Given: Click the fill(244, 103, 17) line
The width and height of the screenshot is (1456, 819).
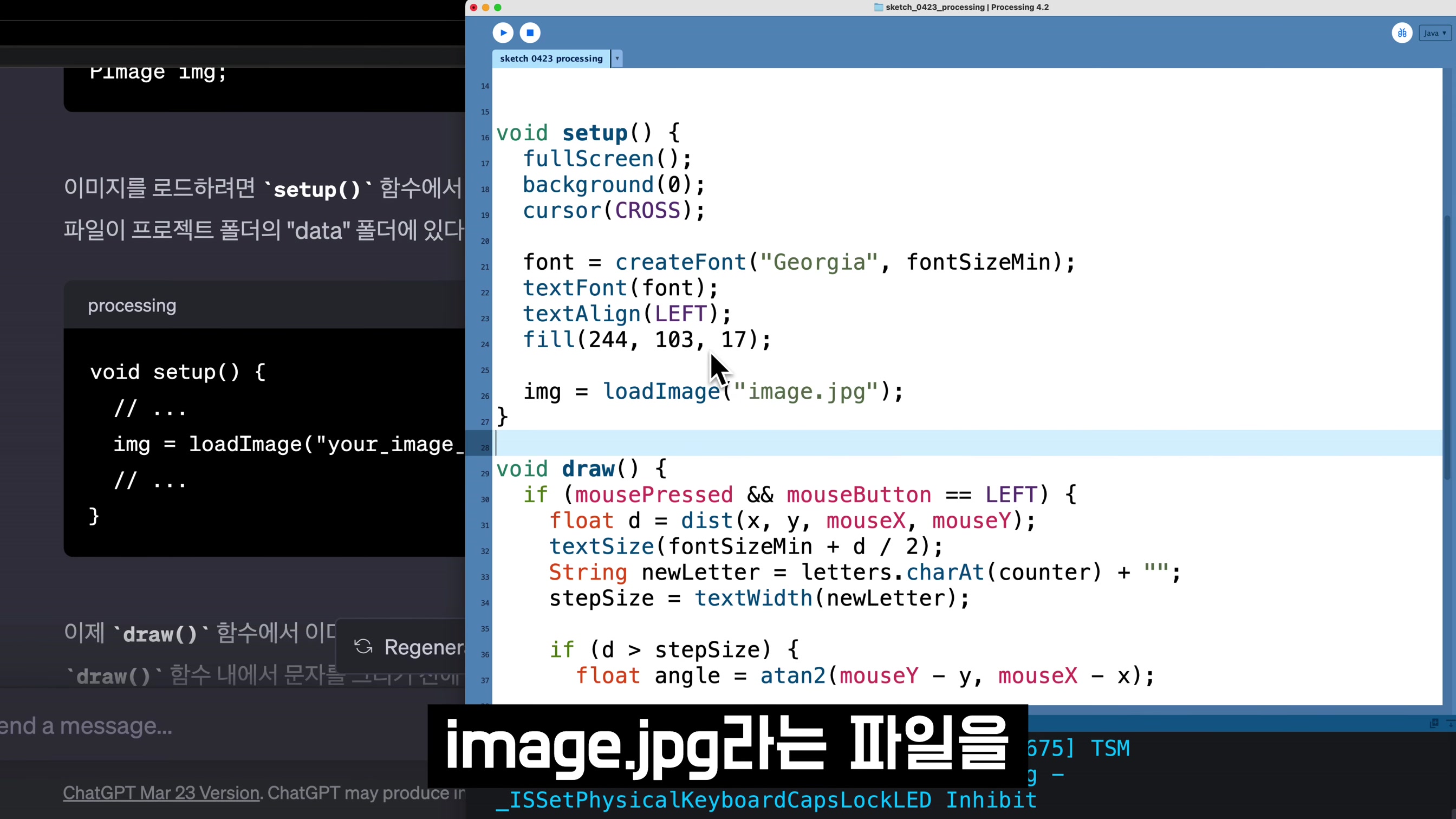Looking at the screenshot, I should point(647,340).
